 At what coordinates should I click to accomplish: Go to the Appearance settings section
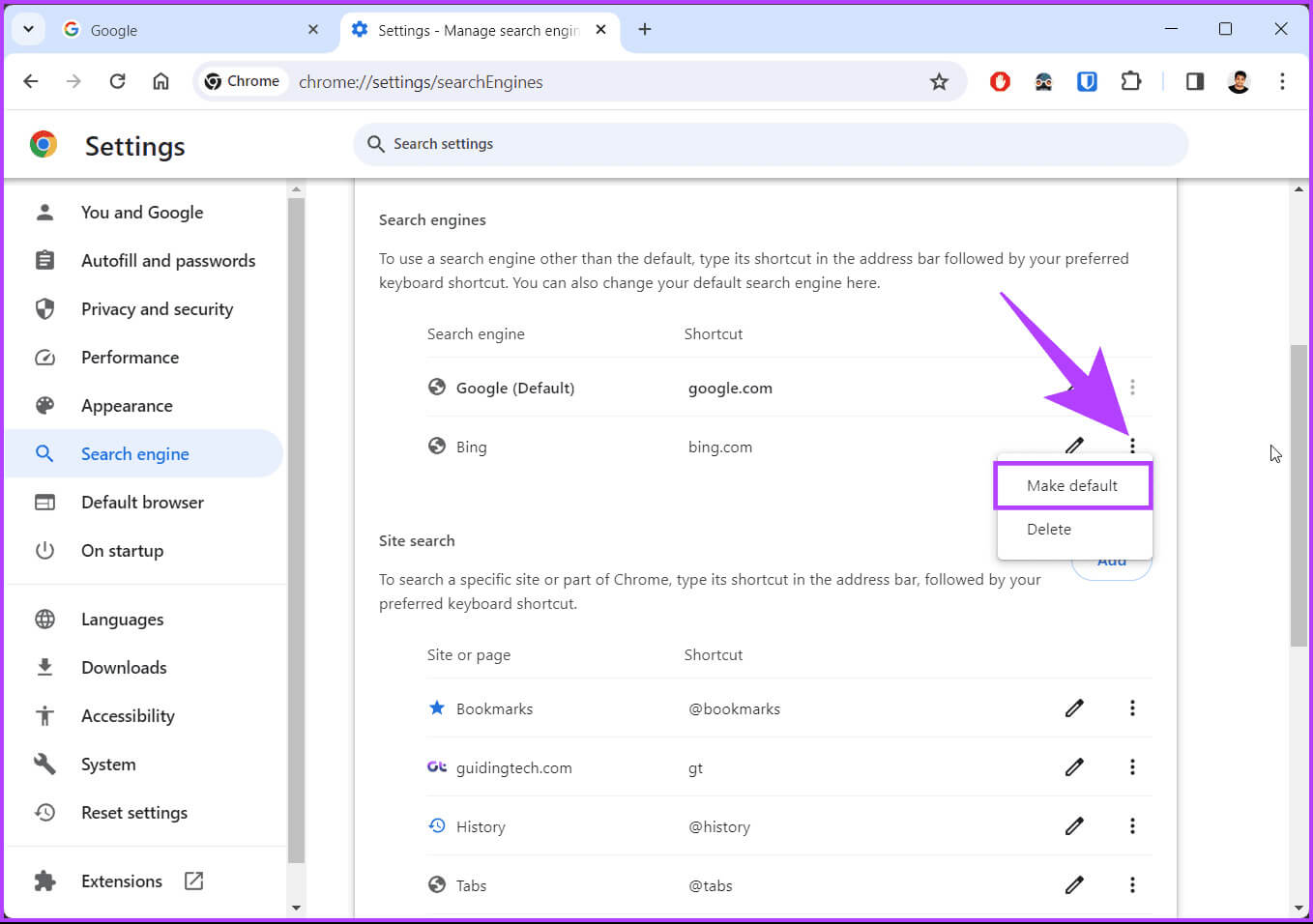[127, 406]
